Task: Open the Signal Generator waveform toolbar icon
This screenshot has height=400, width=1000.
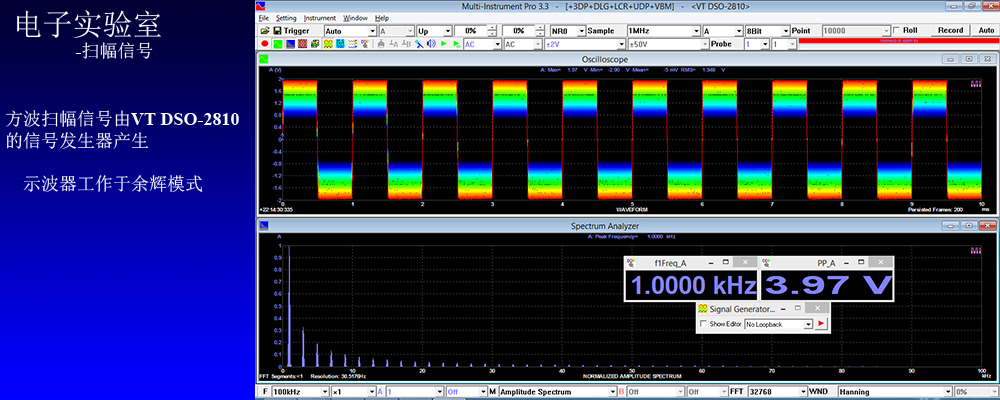Action: pyautogui.click(x=328, y=44)
